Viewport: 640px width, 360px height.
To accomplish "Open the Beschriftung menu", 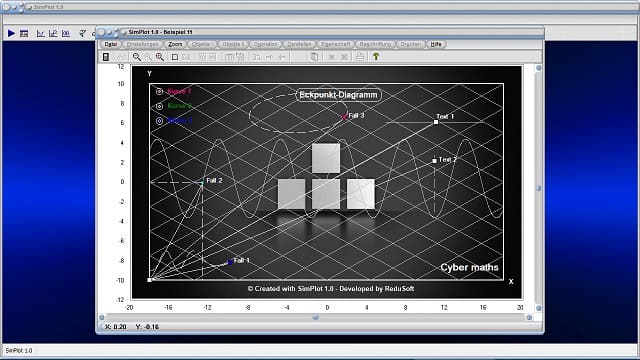I will tap(375, 44).
